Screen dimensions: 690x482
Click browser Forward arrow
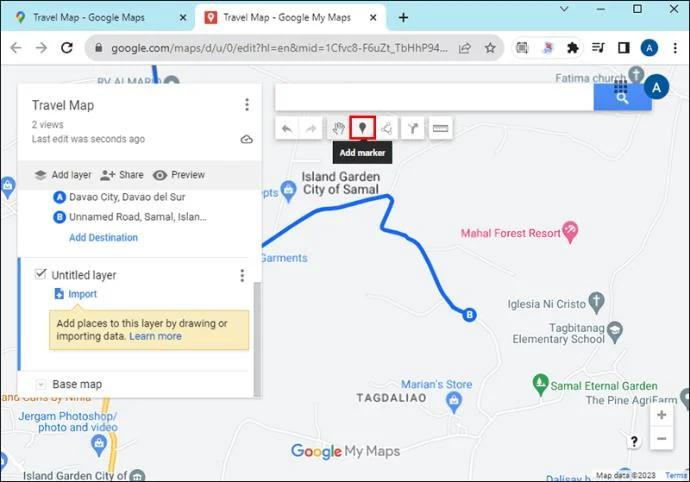click(x=41, y=48)
